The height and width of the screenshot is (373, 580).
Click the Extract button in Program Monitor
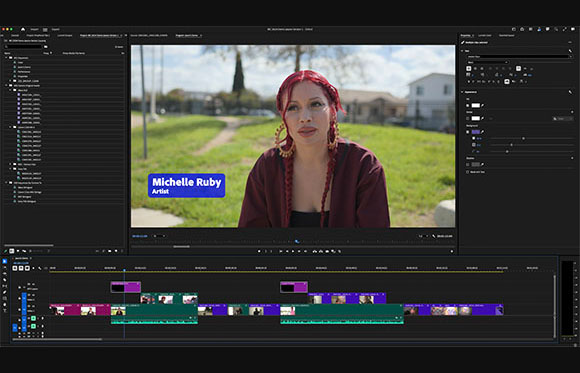tap(321, 251)
